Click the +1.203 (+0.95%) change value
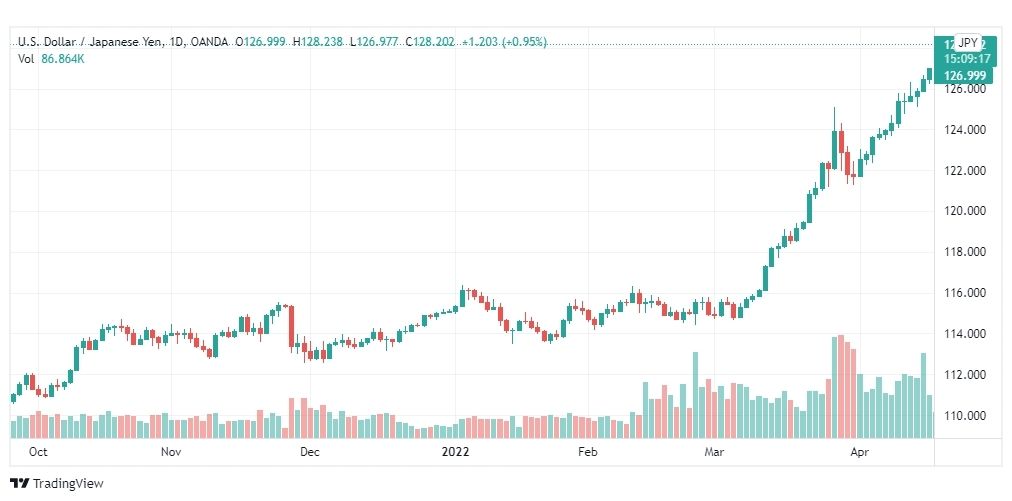 504,42
